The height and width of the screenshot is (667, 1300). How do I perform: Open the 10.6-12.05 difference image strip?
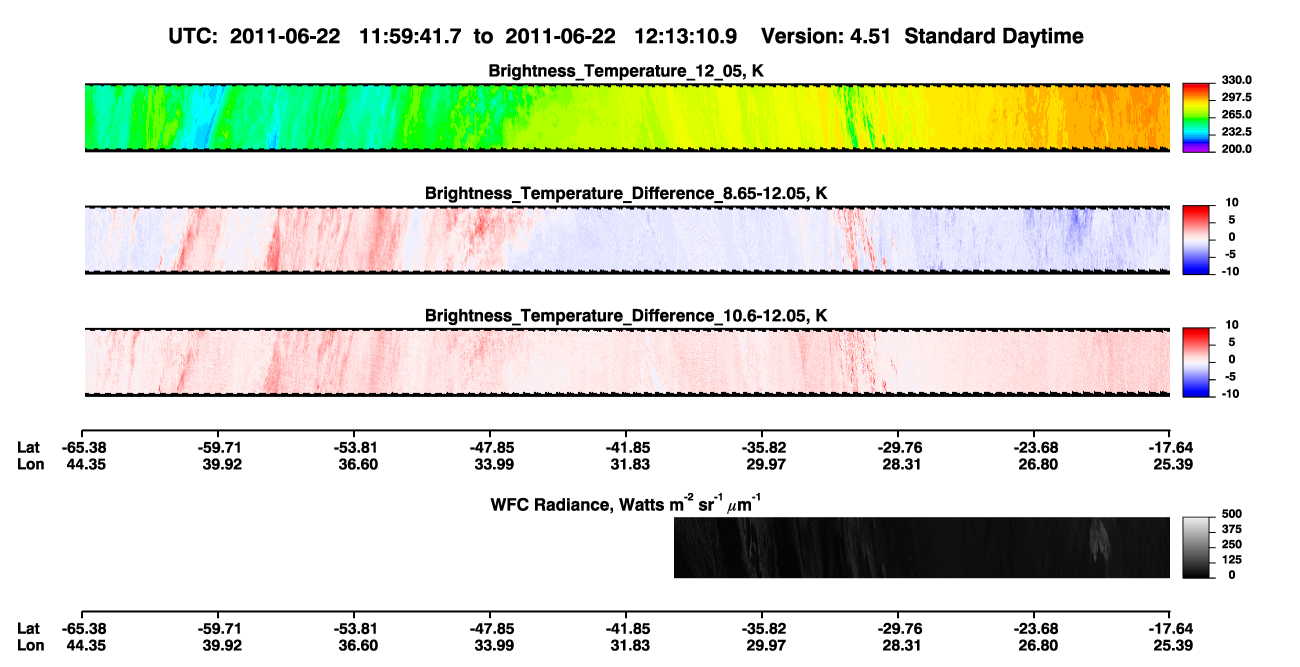[627, 362]
